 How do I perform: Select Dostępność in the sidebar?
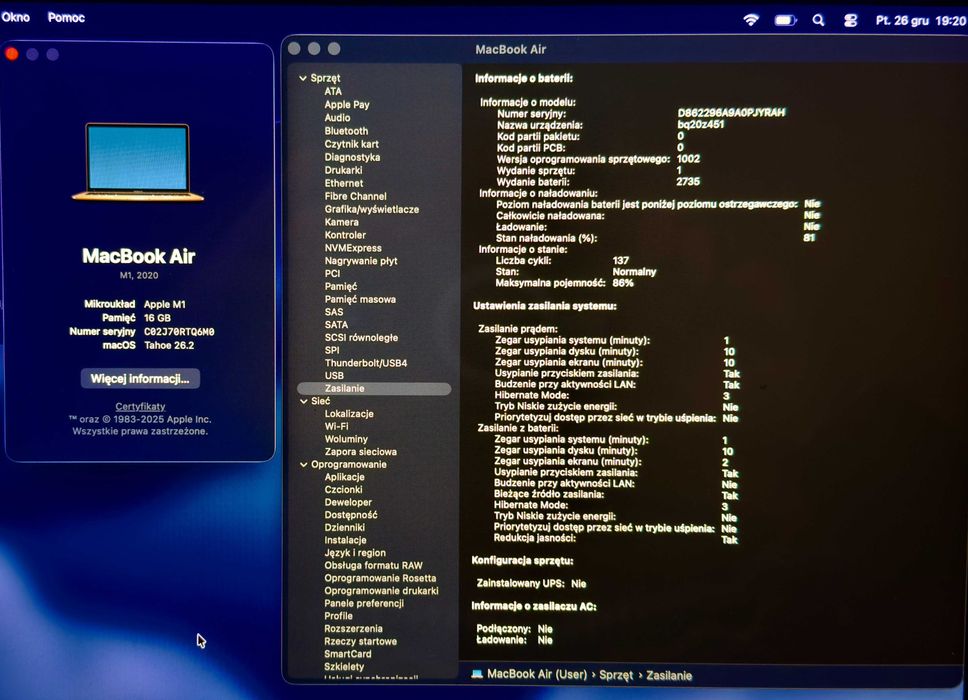click(x=351, y=515)
